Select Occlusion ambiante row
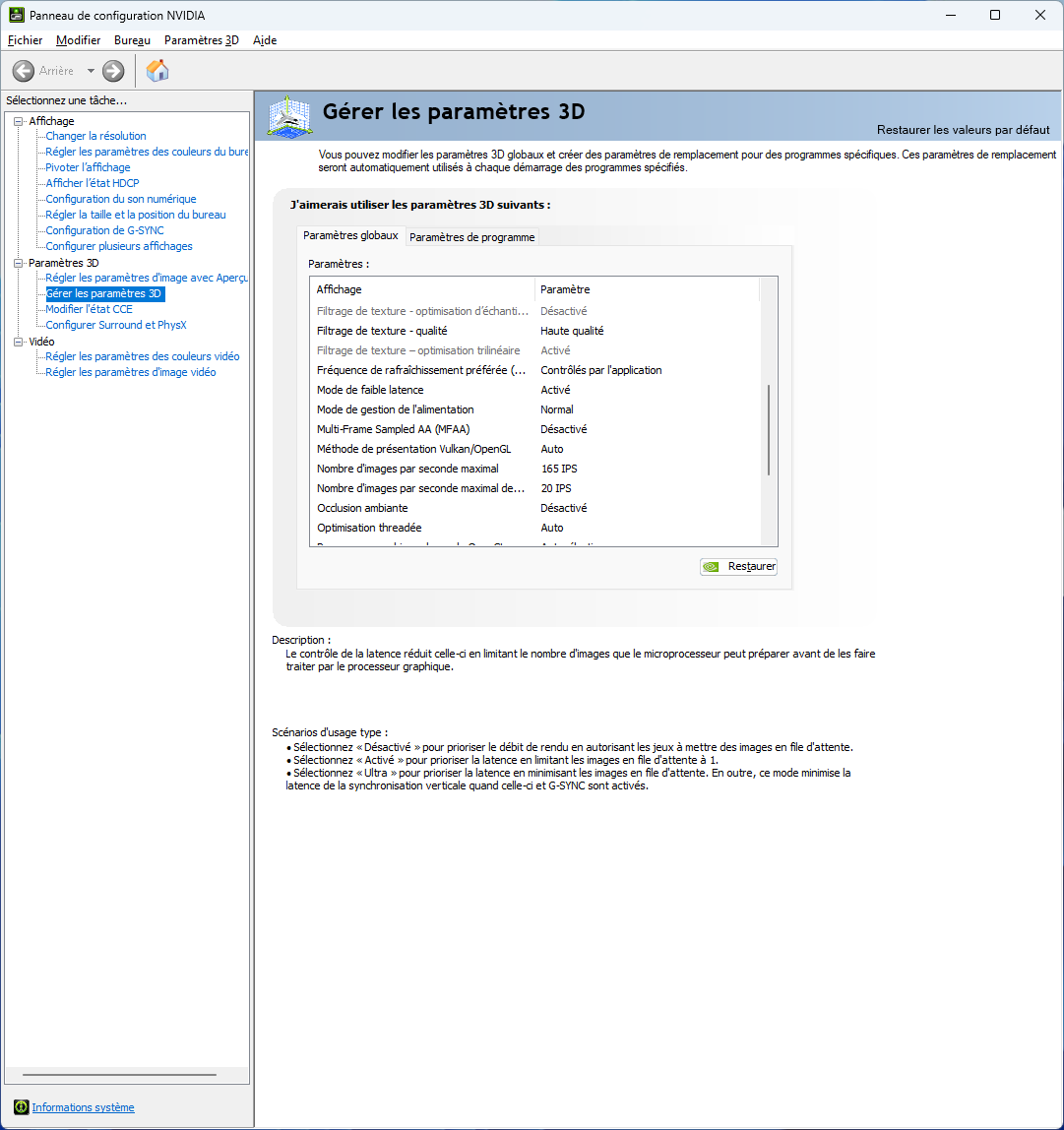The width and height of the screenshot is (1064, 1130). (x=534, y=508)
